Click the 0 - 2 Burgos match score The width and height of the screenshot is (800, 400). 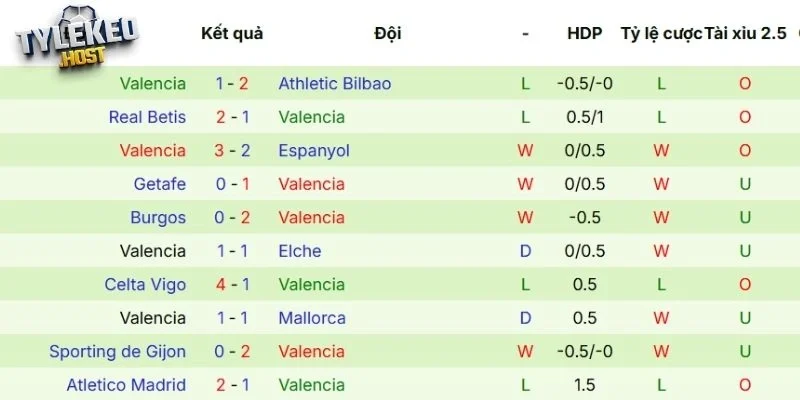tap(232, 217)
